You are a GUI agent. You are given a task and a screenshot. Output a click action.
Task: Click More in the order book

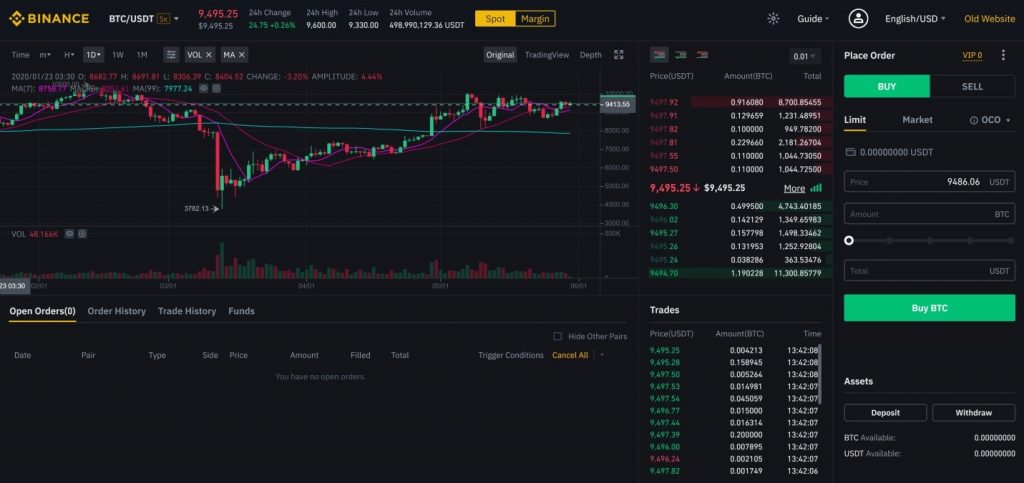794,189
